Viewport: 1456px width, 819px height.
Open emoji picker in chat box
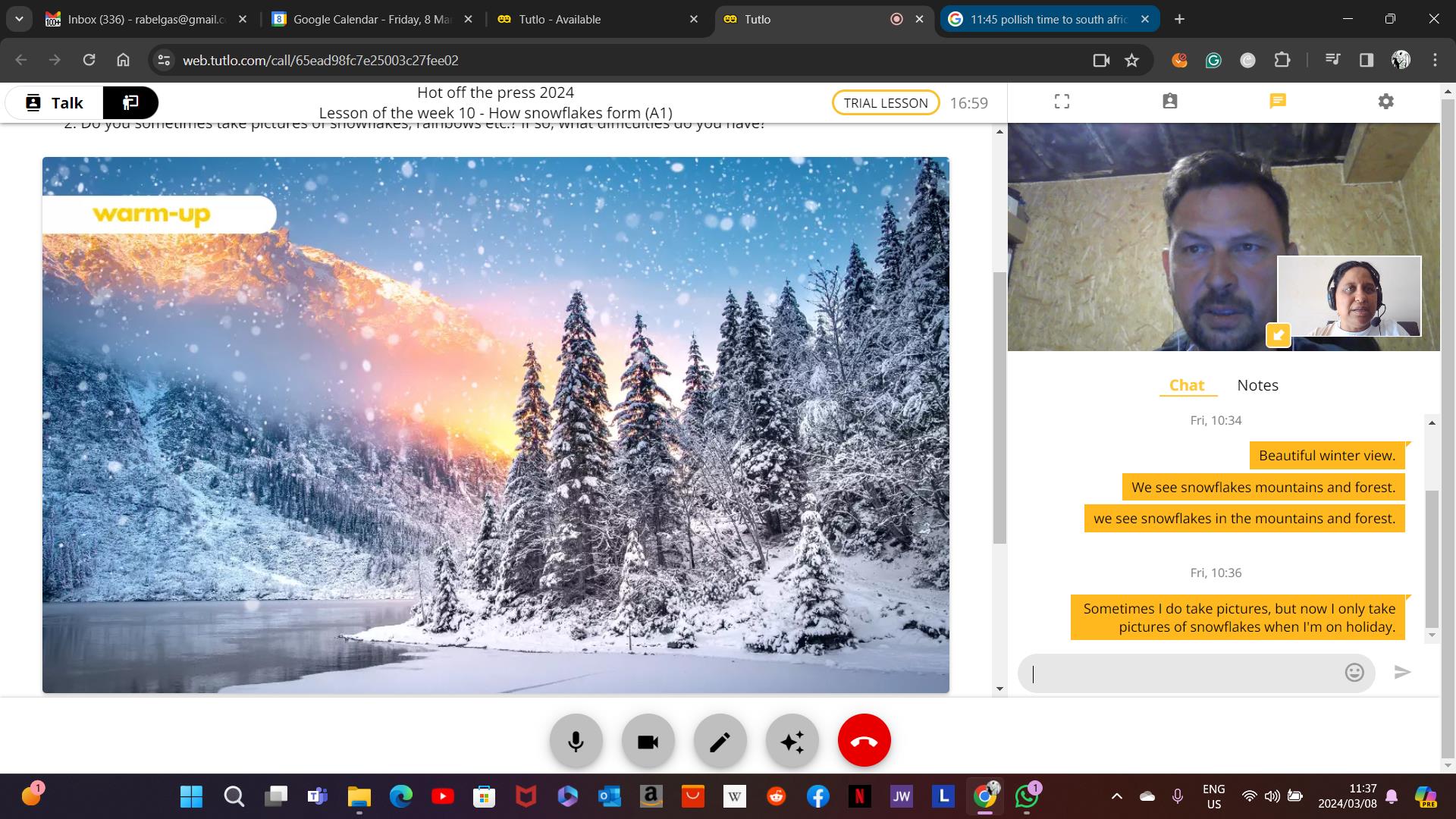(x=1354, y=673)
